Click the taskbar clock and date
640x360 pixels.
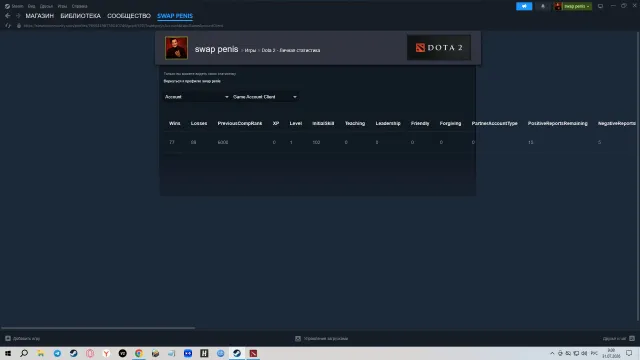point(611,353)
